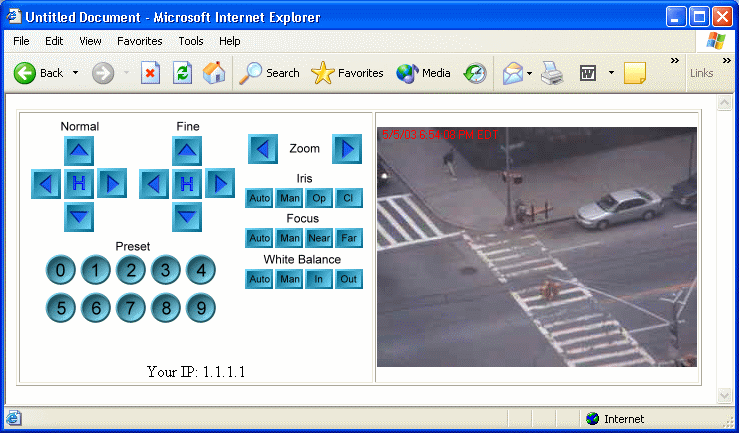This screenshot has height=433, width=739.
Task: Open the Mail button dropdown arrow
Action: pos(529,73)
